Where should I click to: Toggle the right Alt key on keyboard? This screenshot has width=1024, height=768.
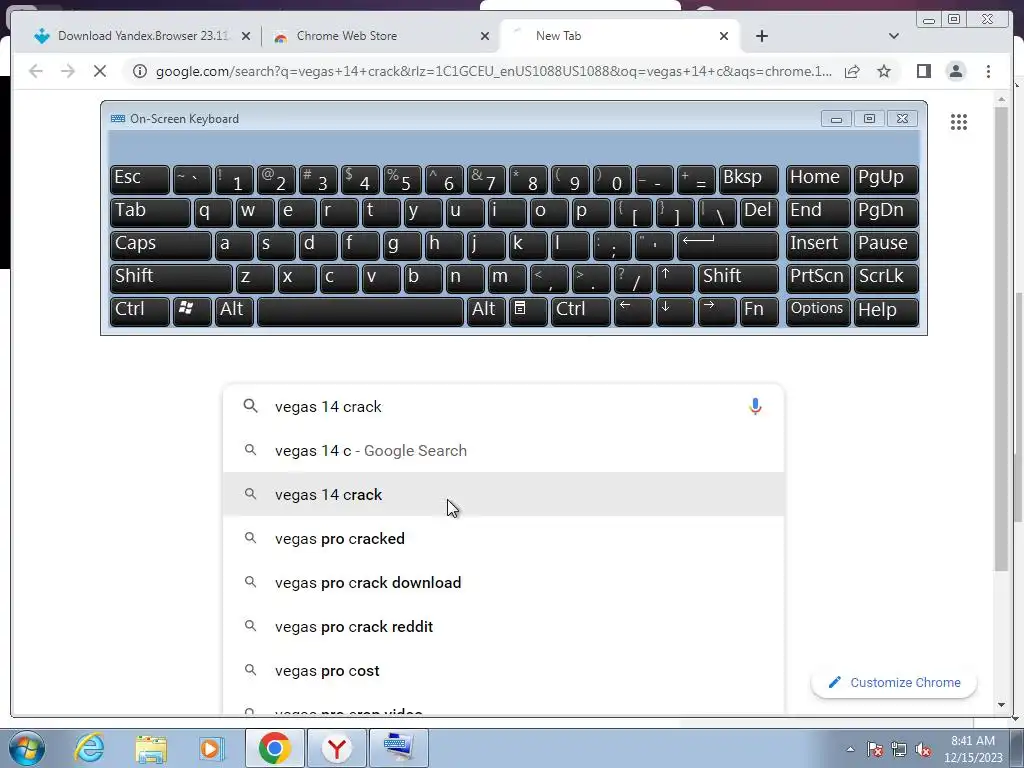[x=486, y=311]
